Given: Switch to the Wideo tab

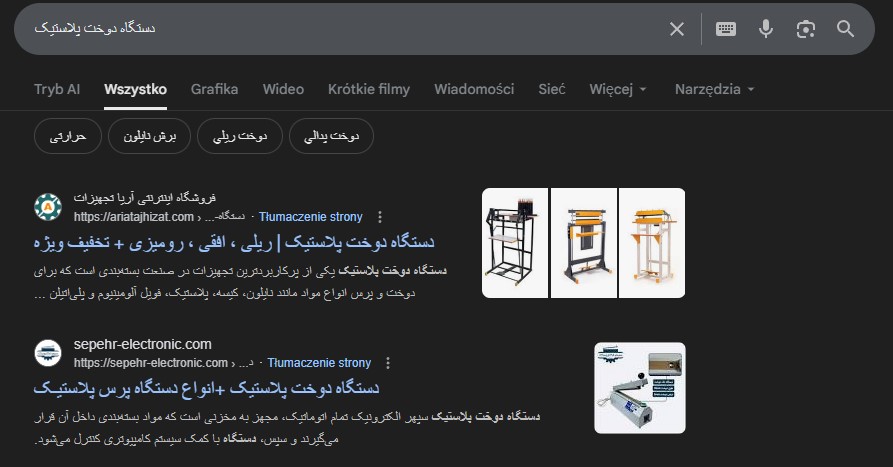Looking at the screenshot, I should point(283,89).
